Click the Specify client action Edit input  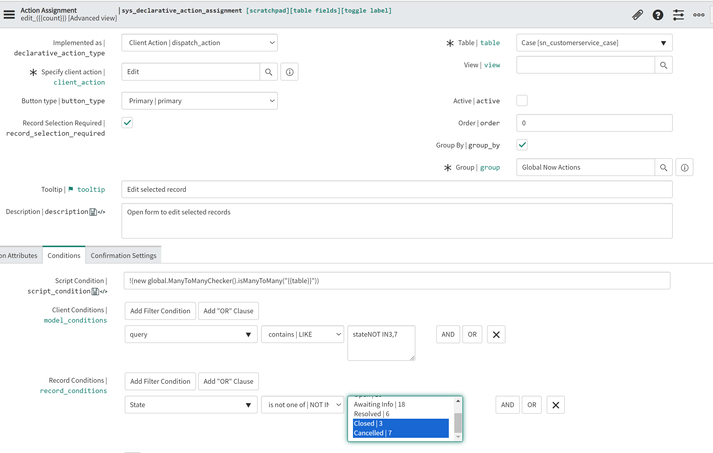[x=191, y=72]
